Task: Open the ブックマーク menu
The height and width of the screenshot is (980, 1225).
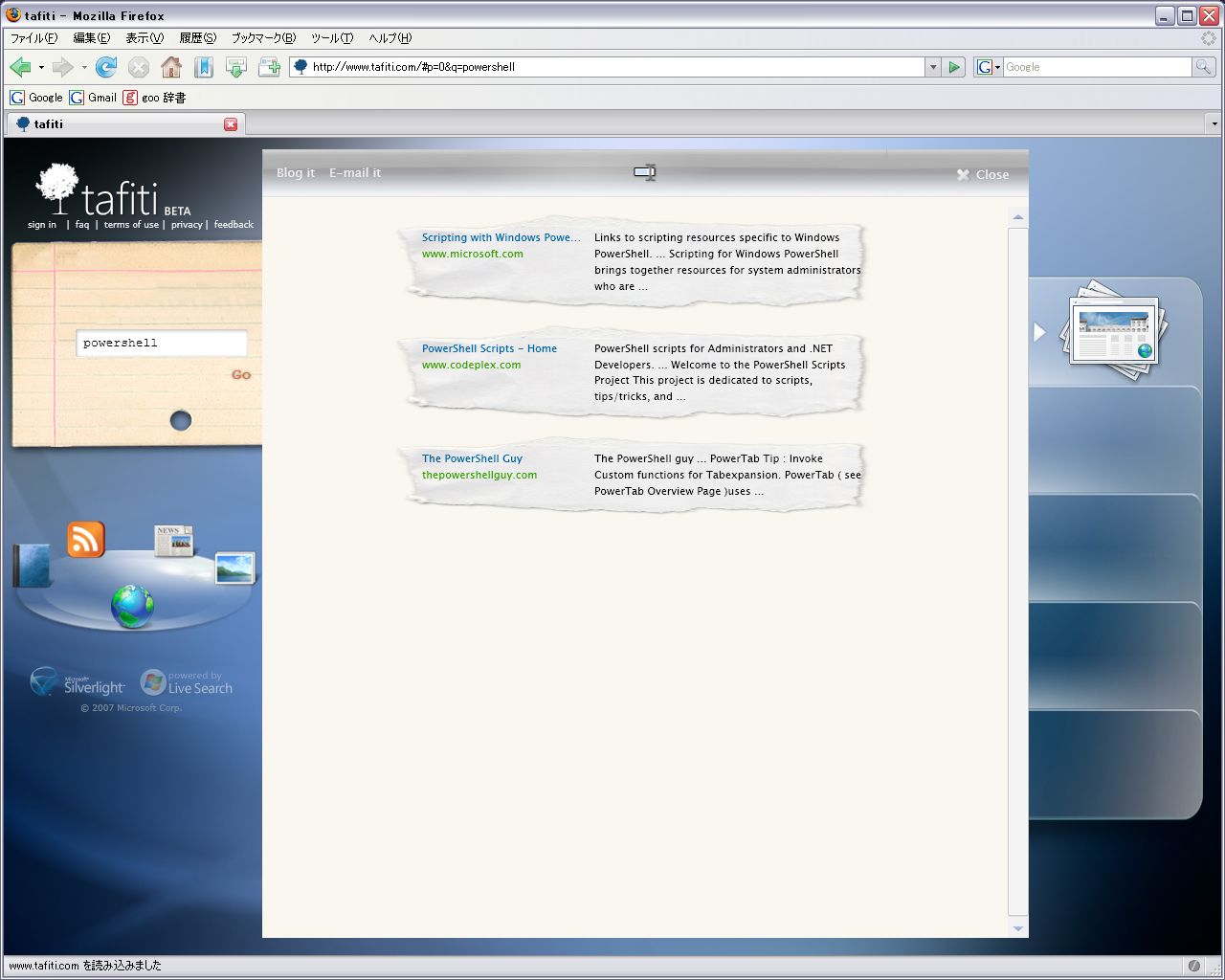Action: (x=263, y=38)
